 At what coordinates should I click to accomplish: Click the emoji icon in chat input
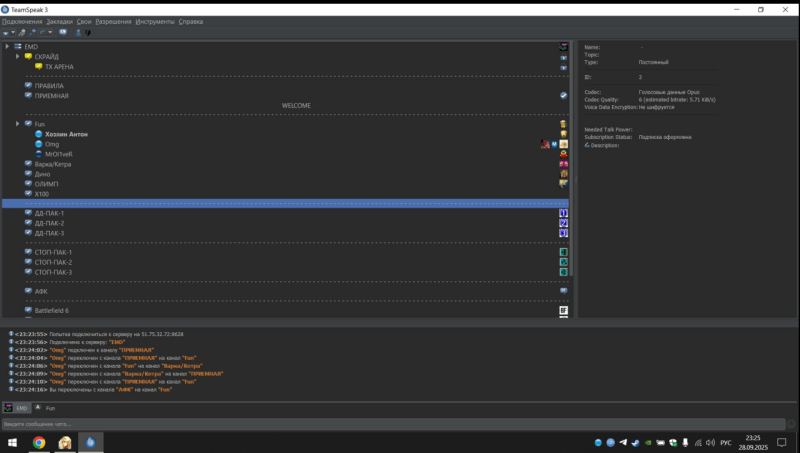(791, 424)
